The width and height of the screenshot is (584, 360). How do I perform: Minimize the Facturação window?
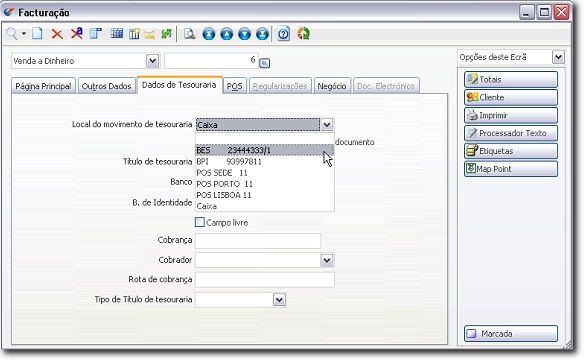pyautogui.click(x=526, y=13)
